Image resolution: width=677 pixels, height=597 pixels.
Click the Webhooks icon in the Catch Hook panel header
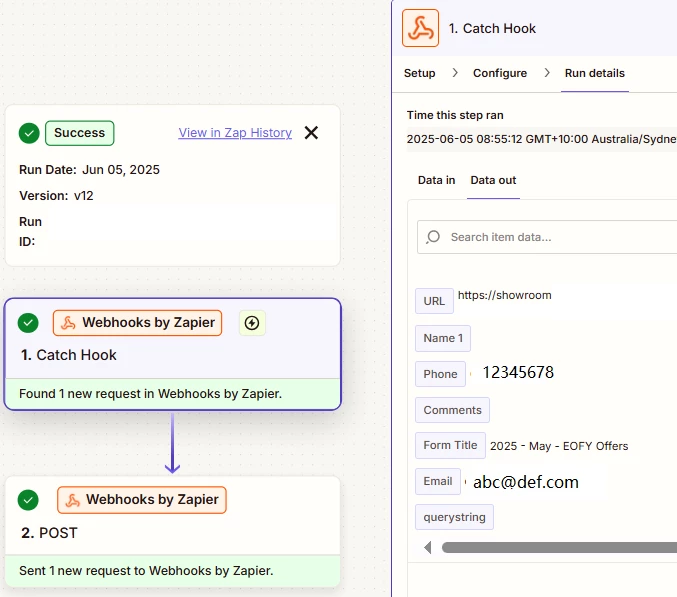point(420,28)
